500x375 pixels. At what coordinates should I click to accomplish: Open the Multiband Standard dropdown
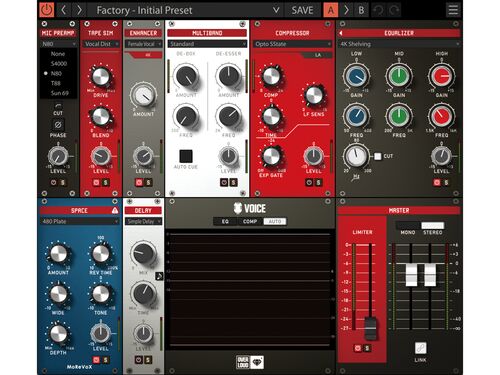tap(207, 44)
